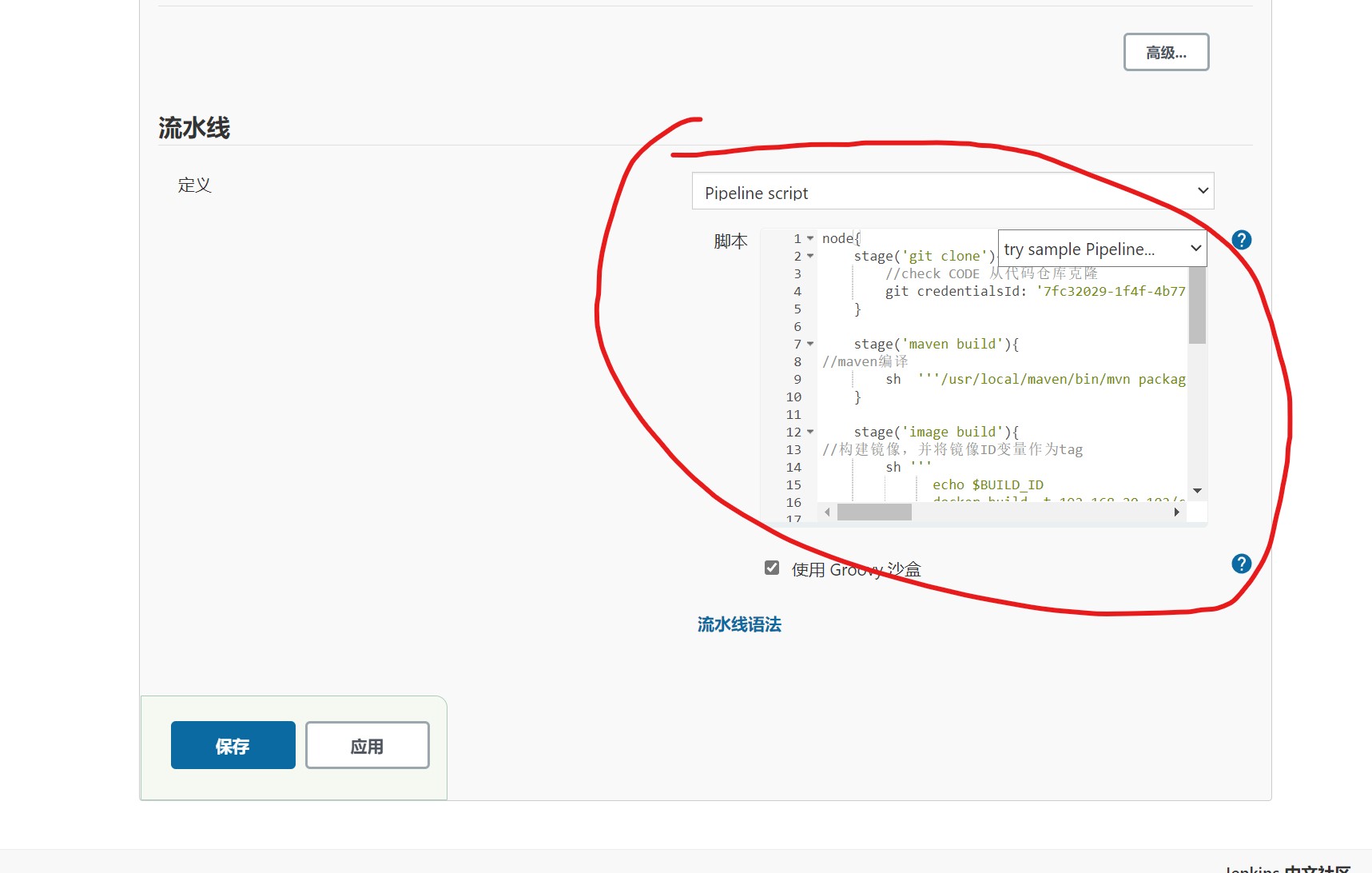Toggle the 使用 Groovy 沙盒 checkbox
The image size is (1372, 873).
pyautogui.click(x=772, y=568)
